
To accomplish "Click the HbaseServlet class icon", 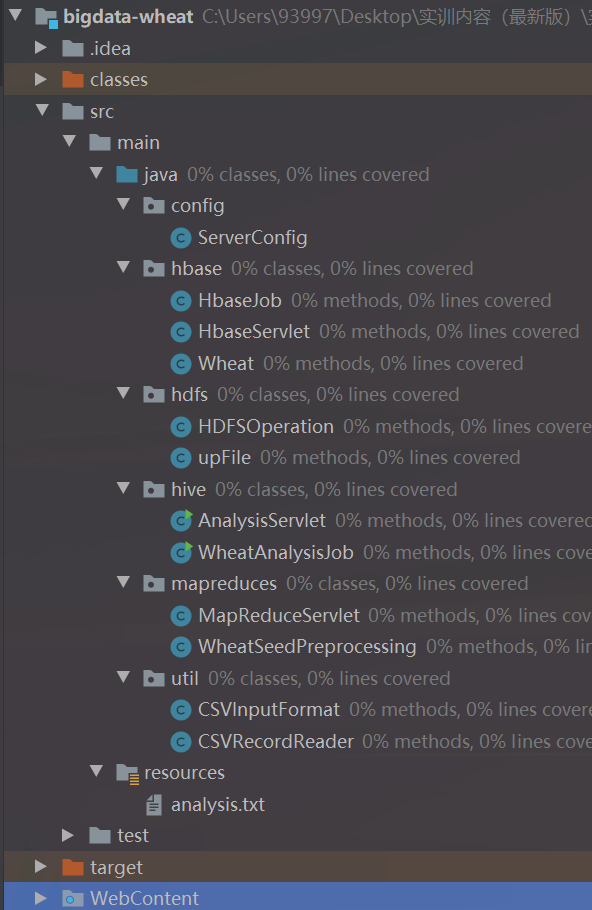I will click(181, 331).
